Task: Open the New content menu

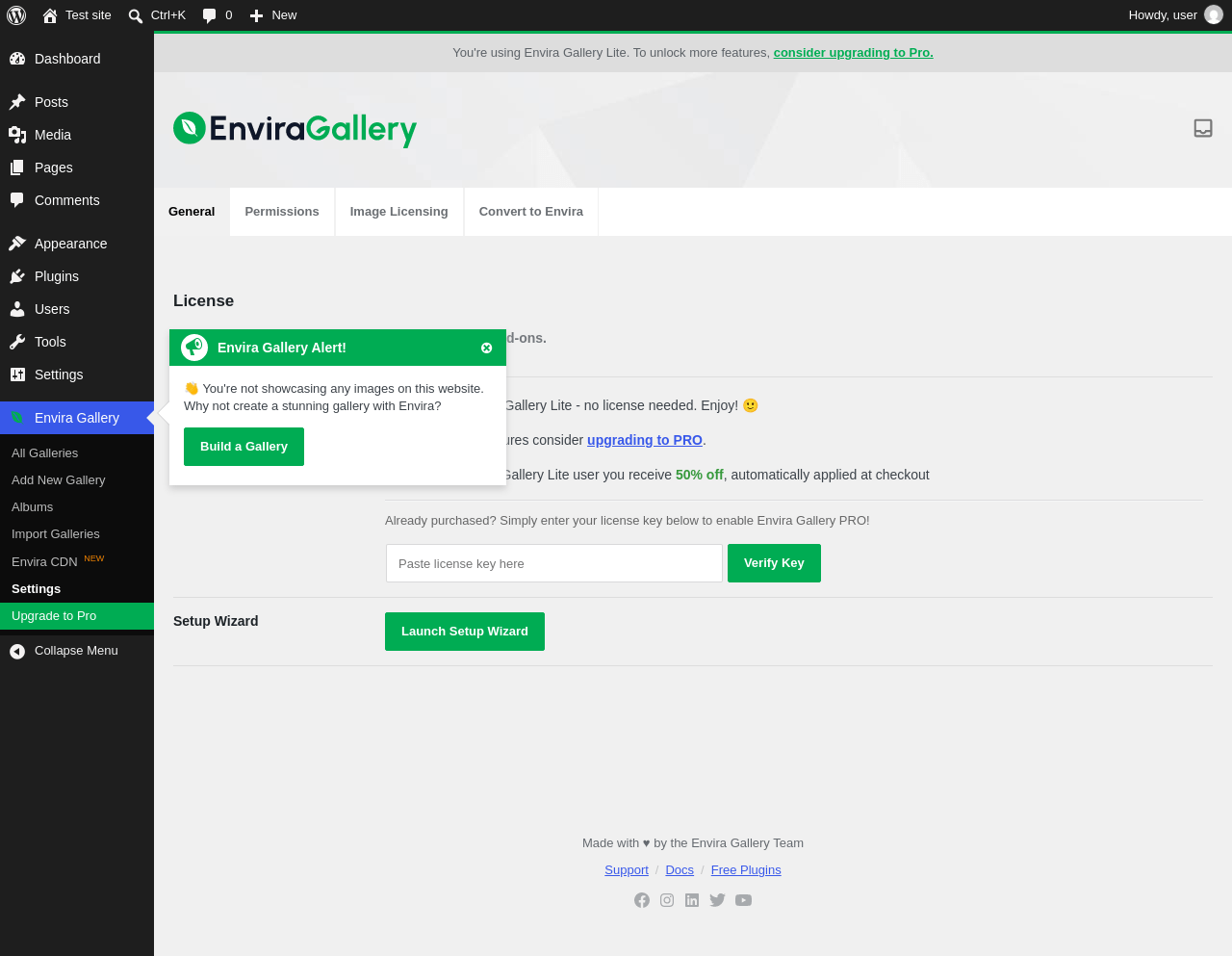Action: pyautogui.click(x=273, y=14)
